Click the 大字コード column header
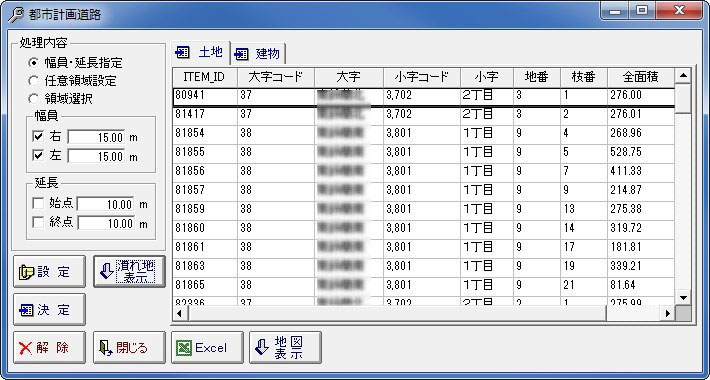Image resolution: width=710 pixels, height=380 pixels. 276,77
